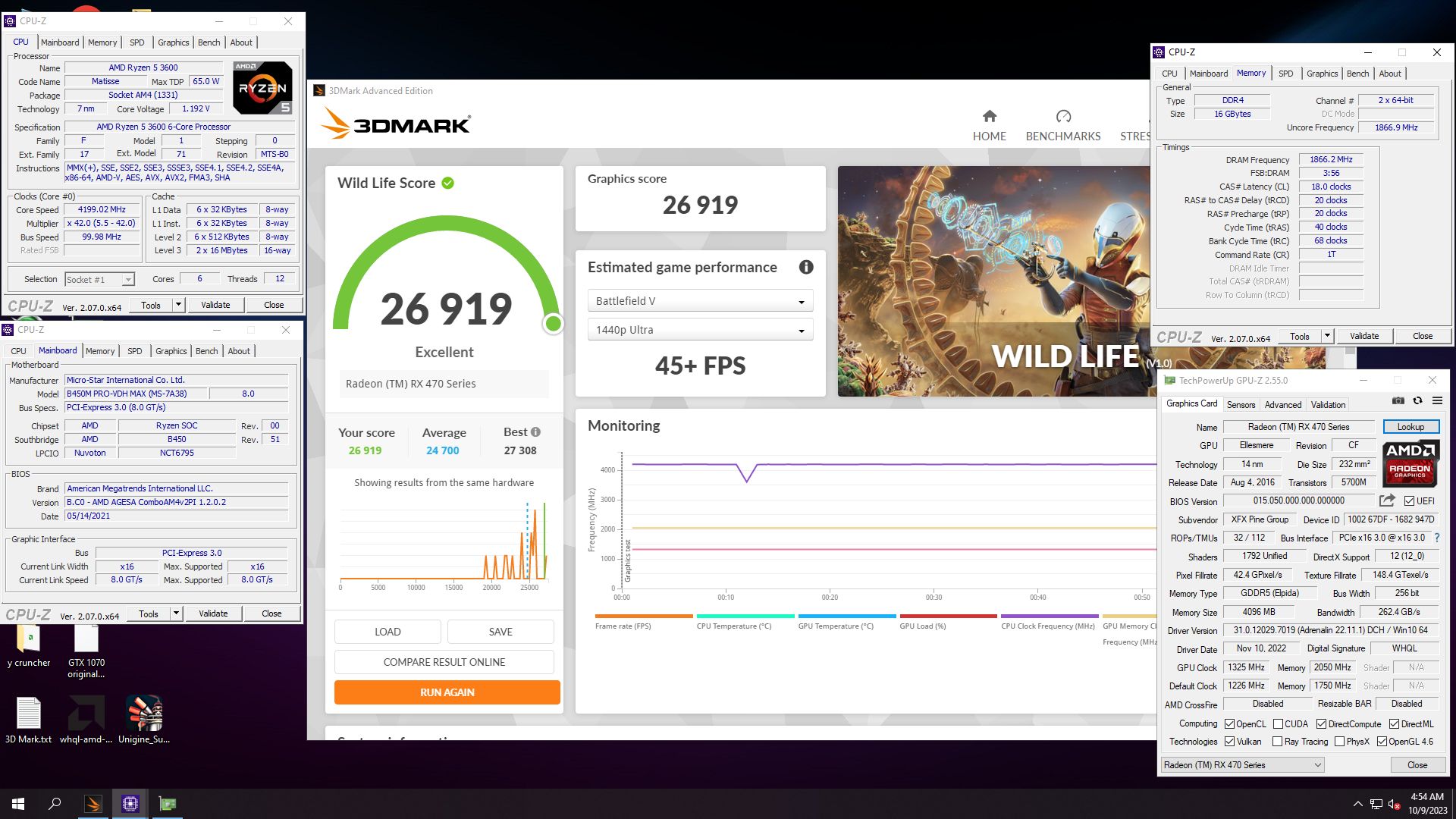
Task: Click COMPARE RESULT ONLINE
Action: (444, 662)
